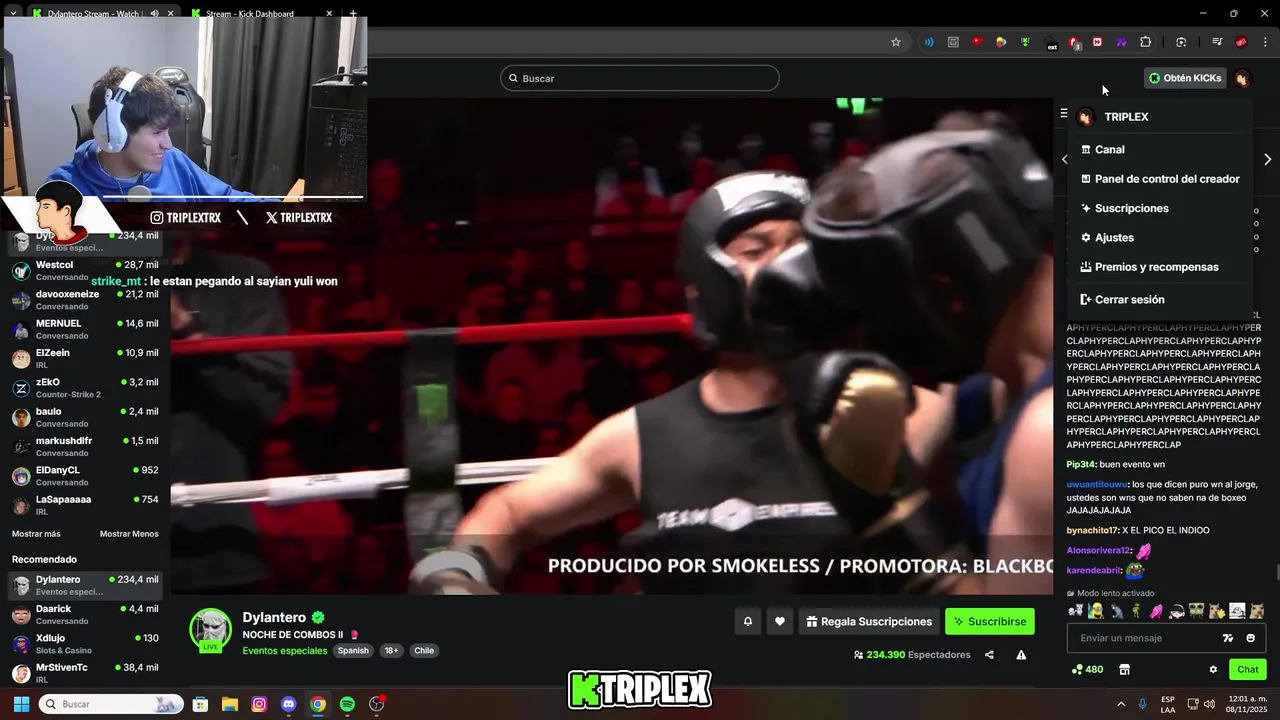
Task: Click the notification bell under the stream
Action: pos(747,621)
